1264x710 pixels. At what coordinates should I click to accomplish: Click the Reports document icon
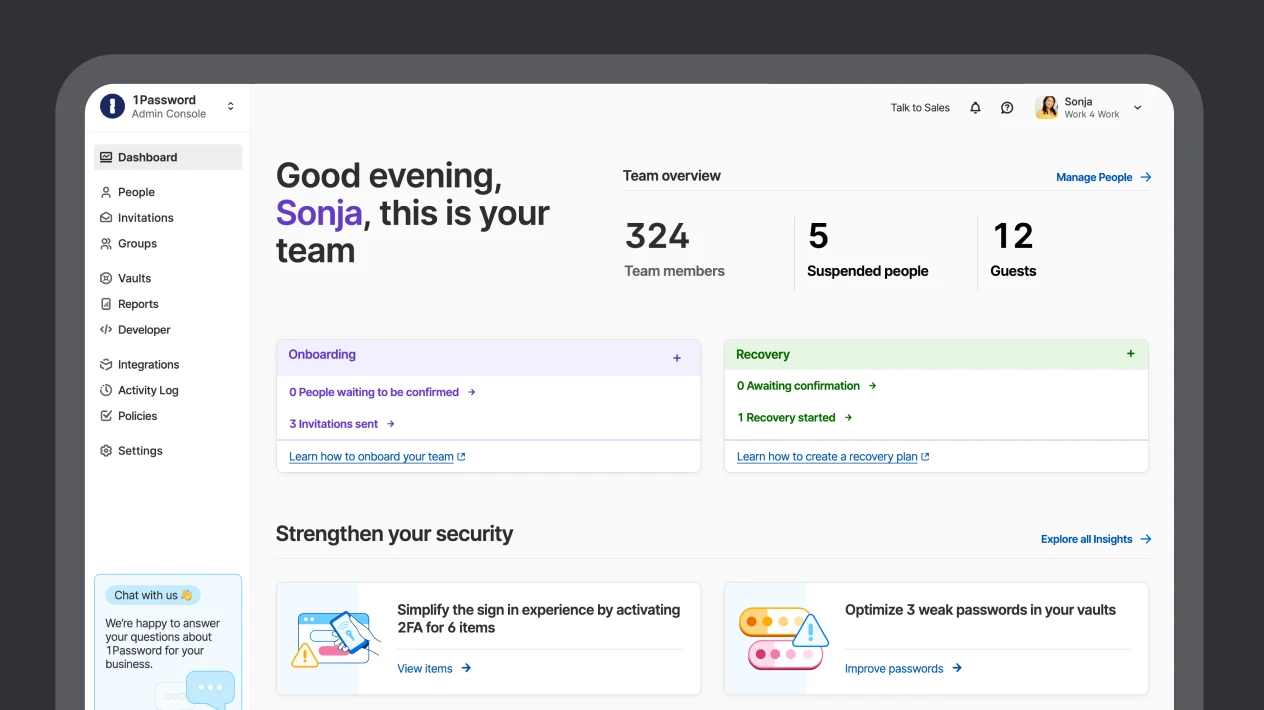click(106, 304)
